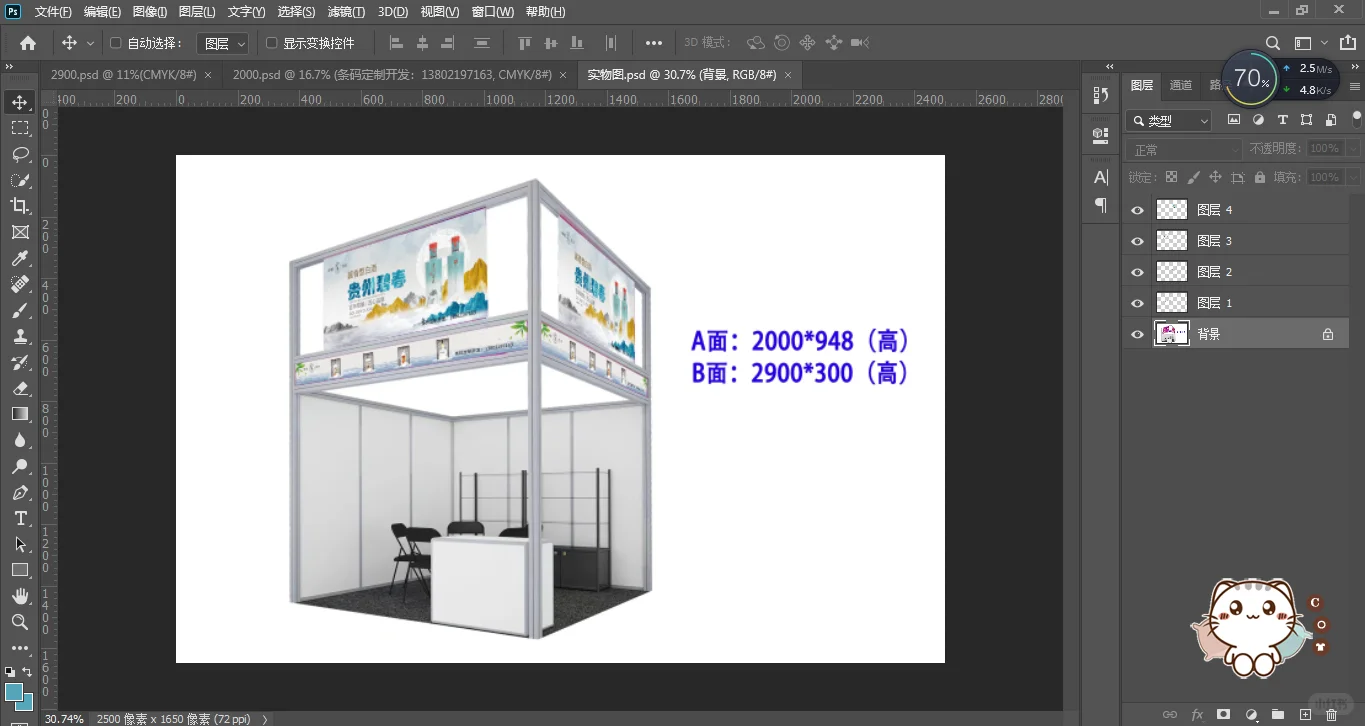Click the zoom percentage field 30.74%
This screenshot has width=1365, height=726.
(64, 719)
